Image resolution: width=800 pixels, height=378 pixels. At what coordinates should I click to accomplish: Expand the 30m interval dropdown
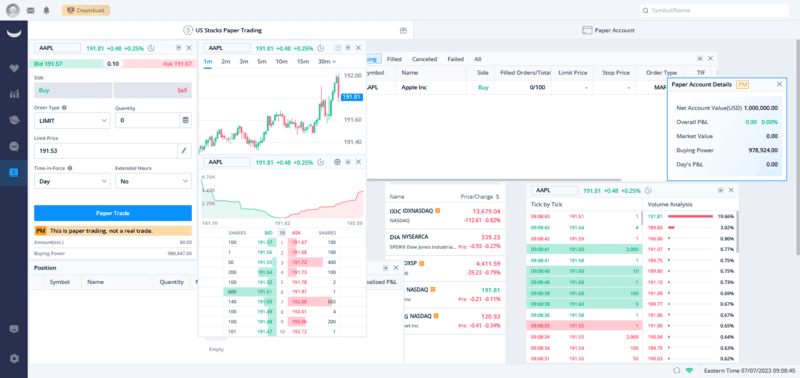[327, 61]
